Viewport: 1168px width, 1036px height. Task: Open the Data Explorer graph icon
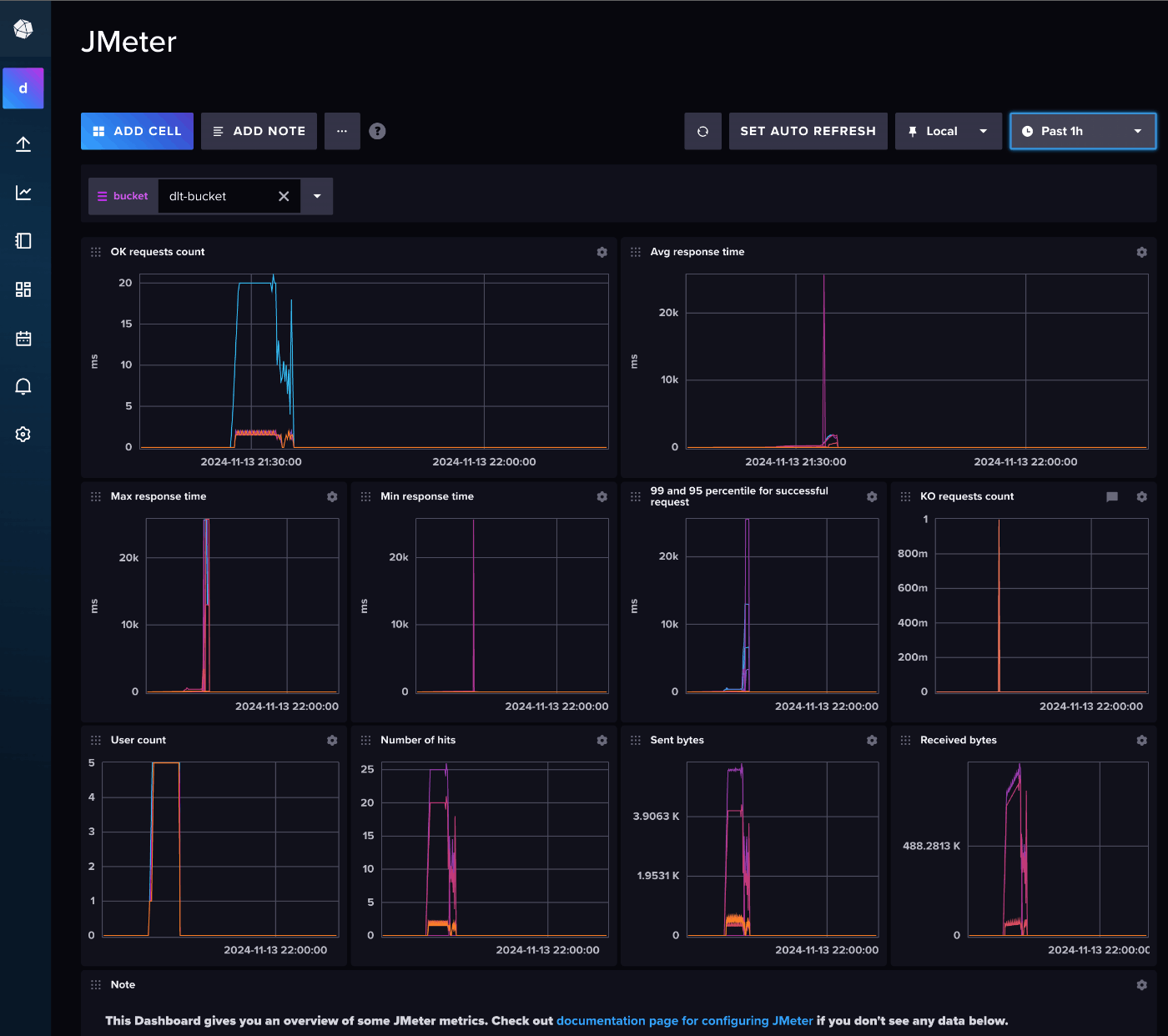(x=23, y=193)
